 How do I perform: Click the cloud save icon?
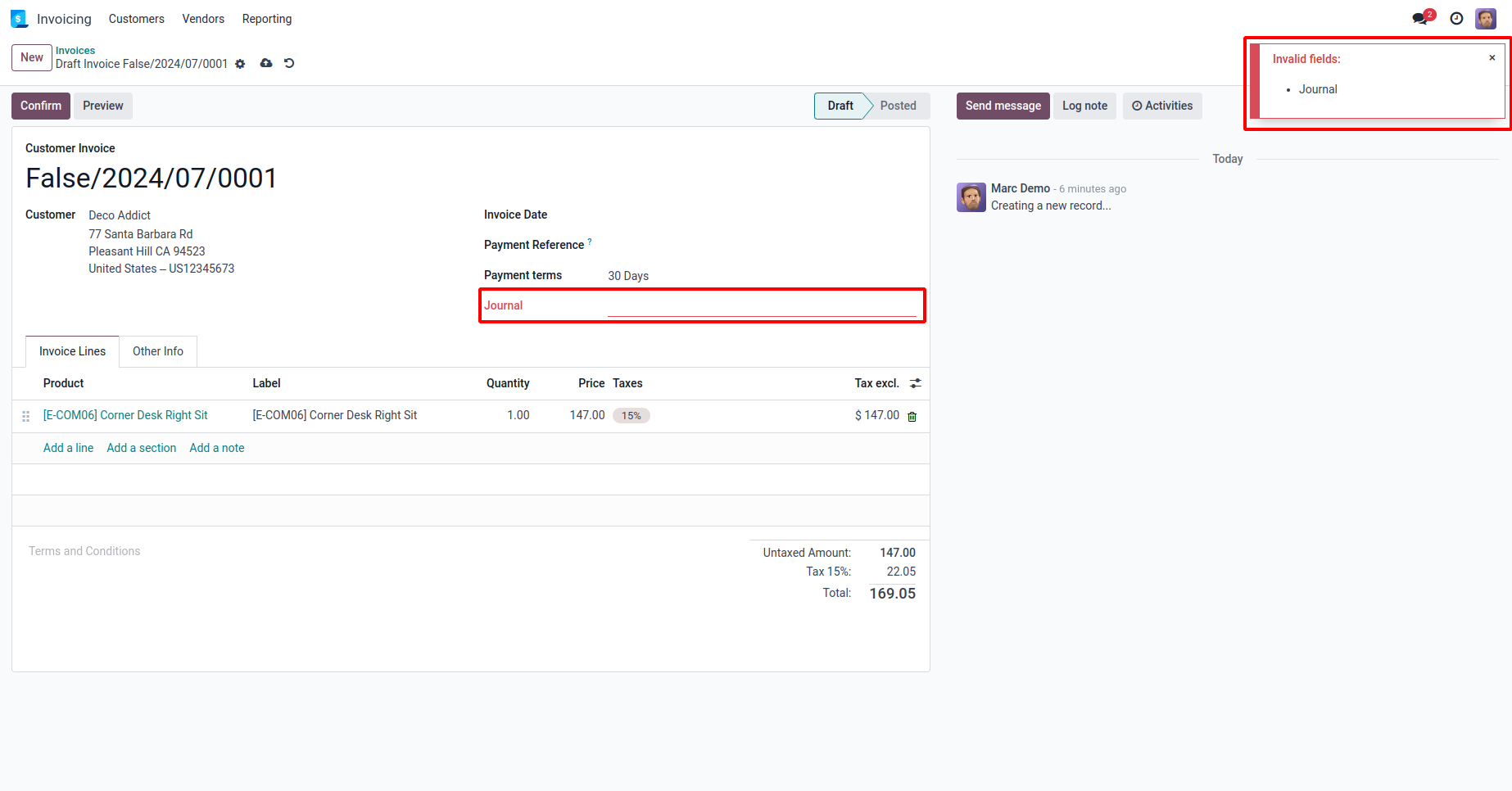click(266, 63)
